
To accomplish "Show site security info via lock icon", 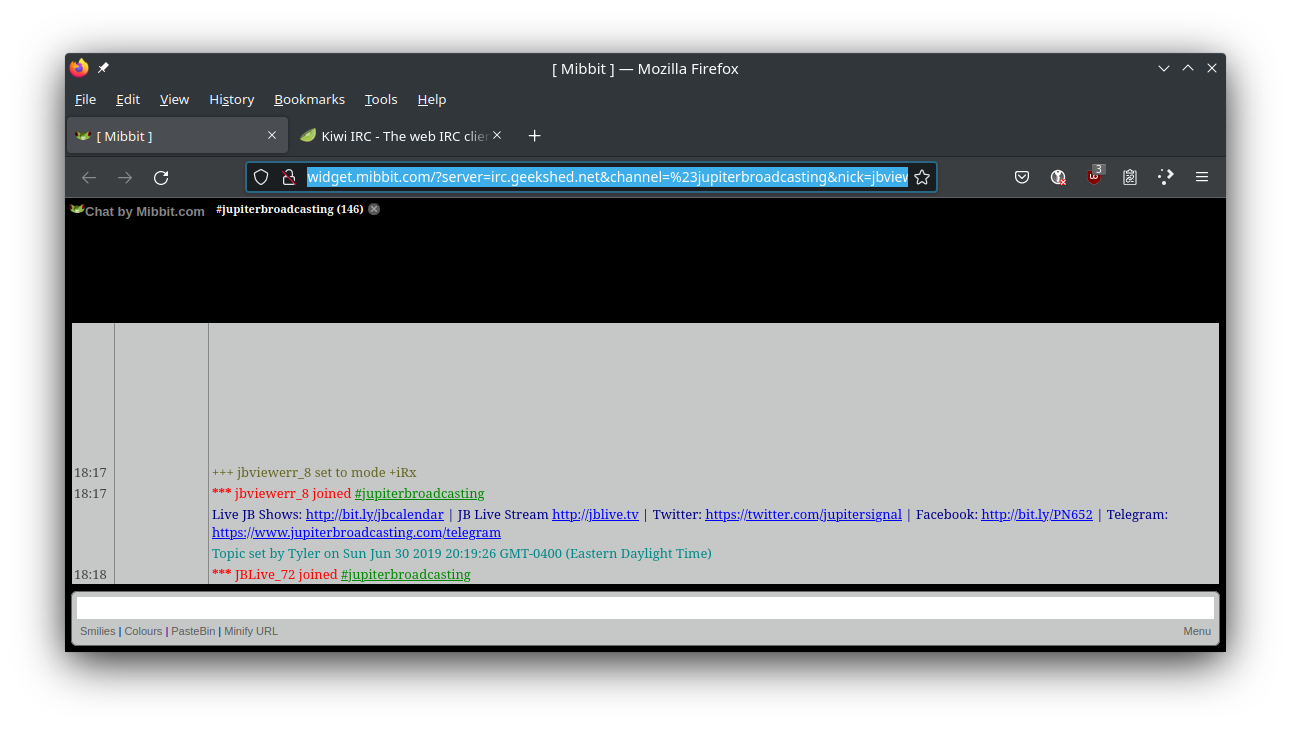I will pyautogui.click(x=288, y=177).
